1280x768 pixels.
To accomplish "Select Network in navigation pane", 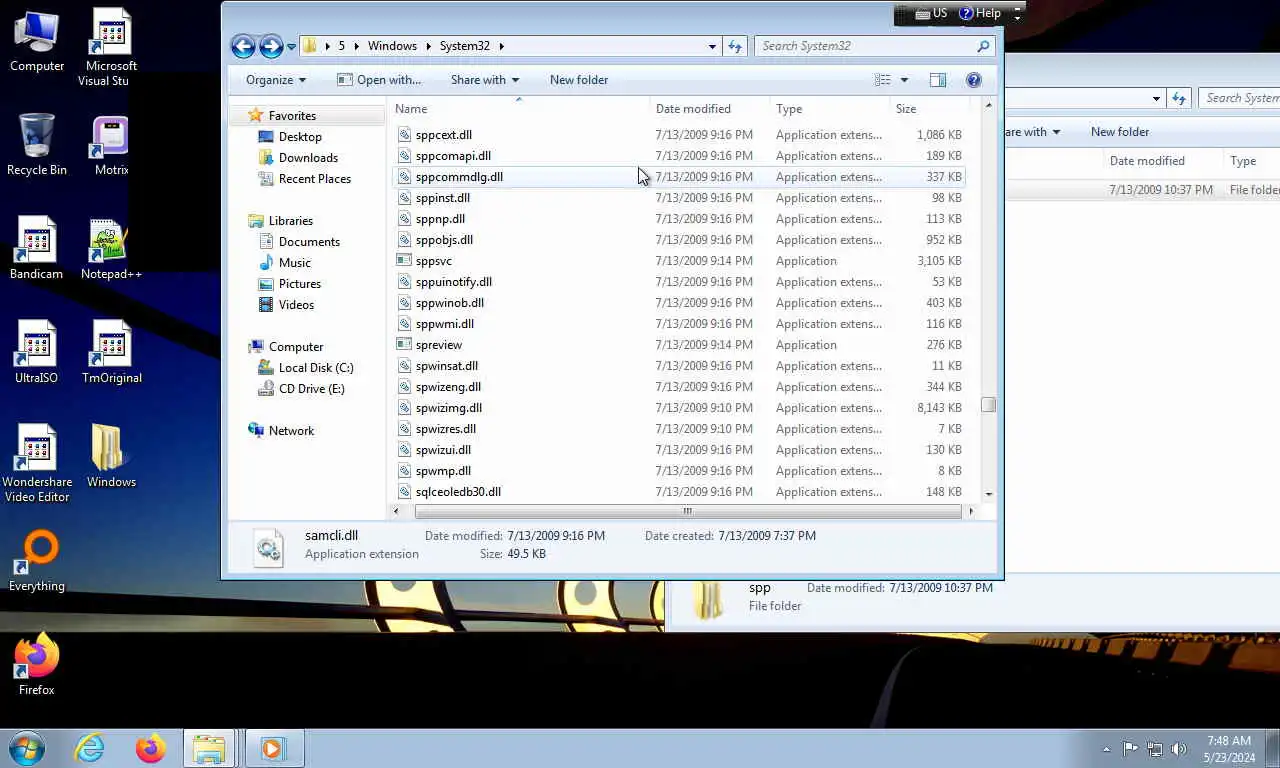I will click(x=291, y=431).
